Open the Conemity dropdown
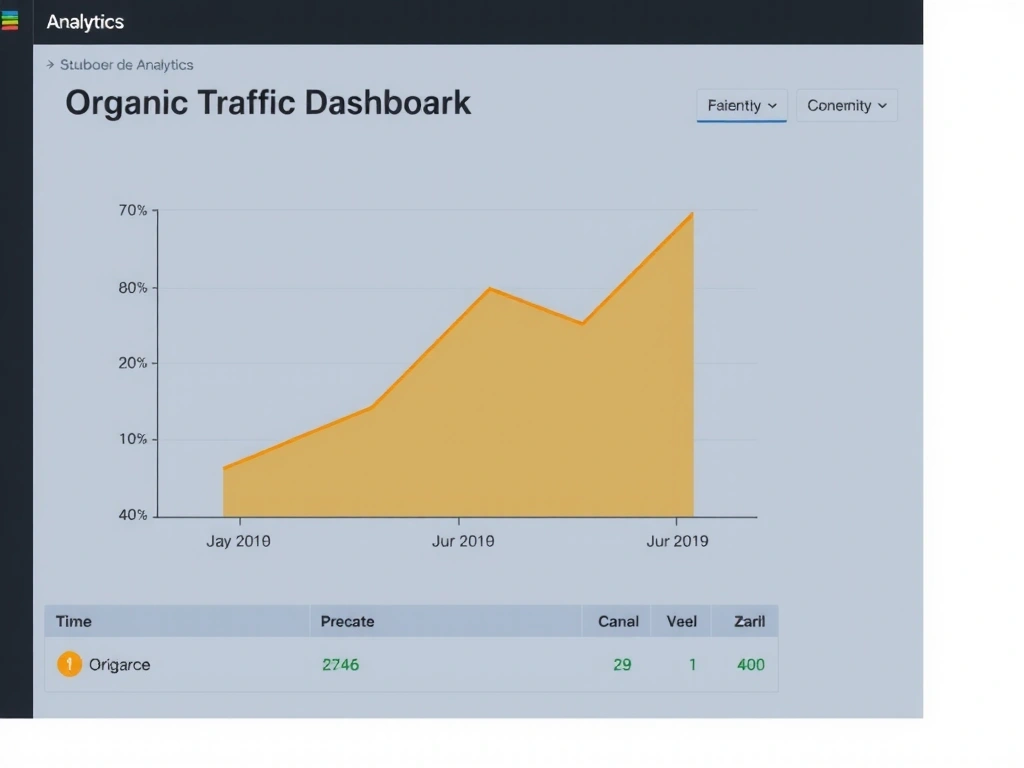This screenshot has width=1024, height=768. click(x=846, y=105)
